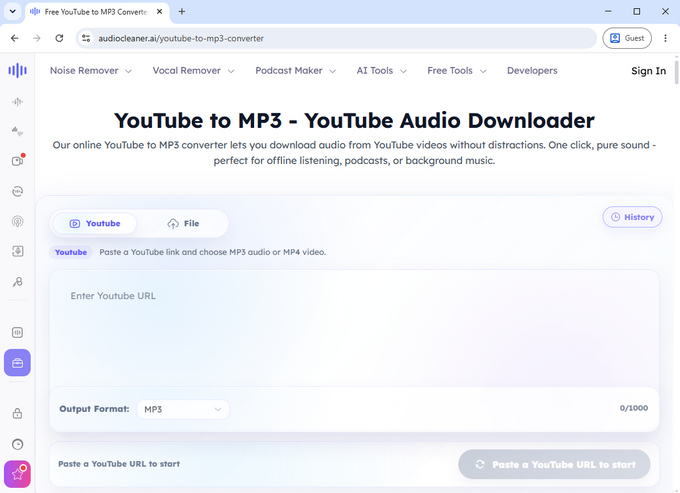
Task: Open the History panel
Action: (x=632, y=217)
